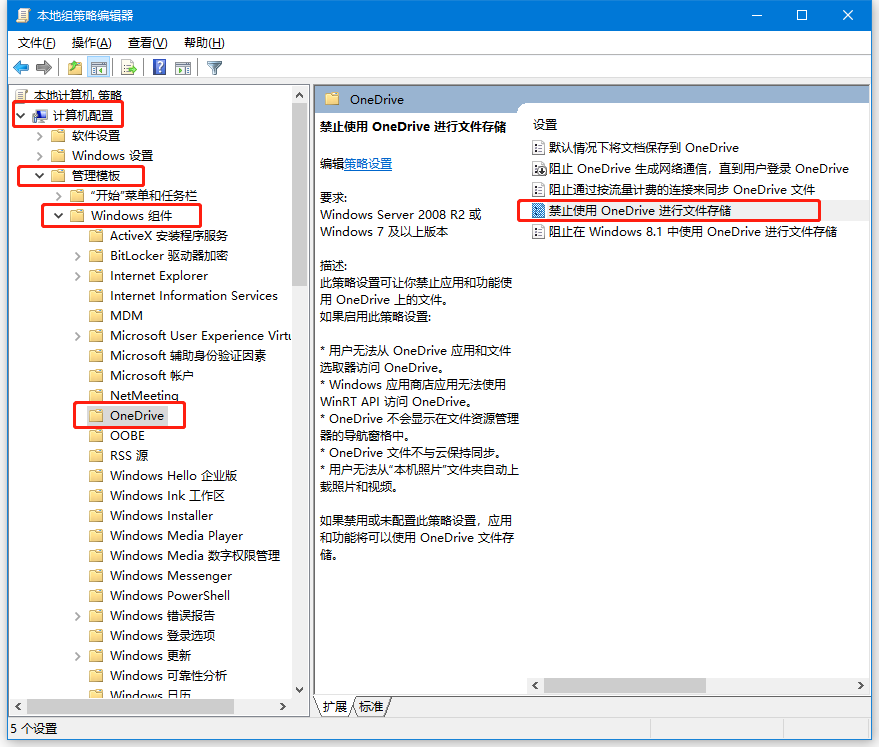
Task: Switch to the 扩展 tab
Action: [x=335, y=707]
